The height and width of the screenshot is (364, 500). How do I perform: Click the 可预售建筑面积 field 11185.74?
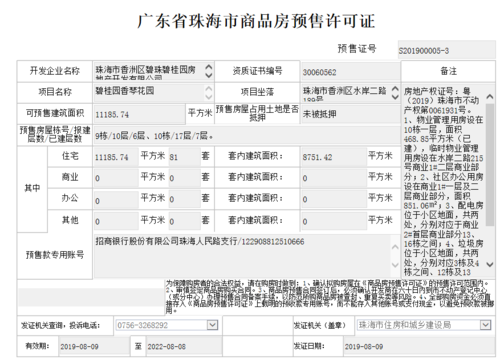pos(139,114)
